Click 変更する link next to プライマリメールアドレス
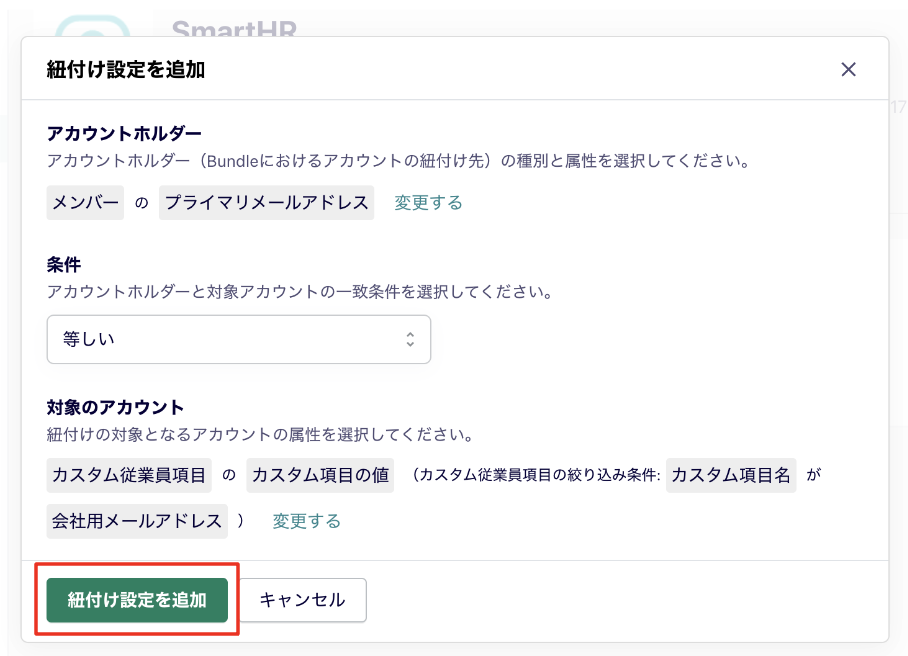 coord(428,203)
